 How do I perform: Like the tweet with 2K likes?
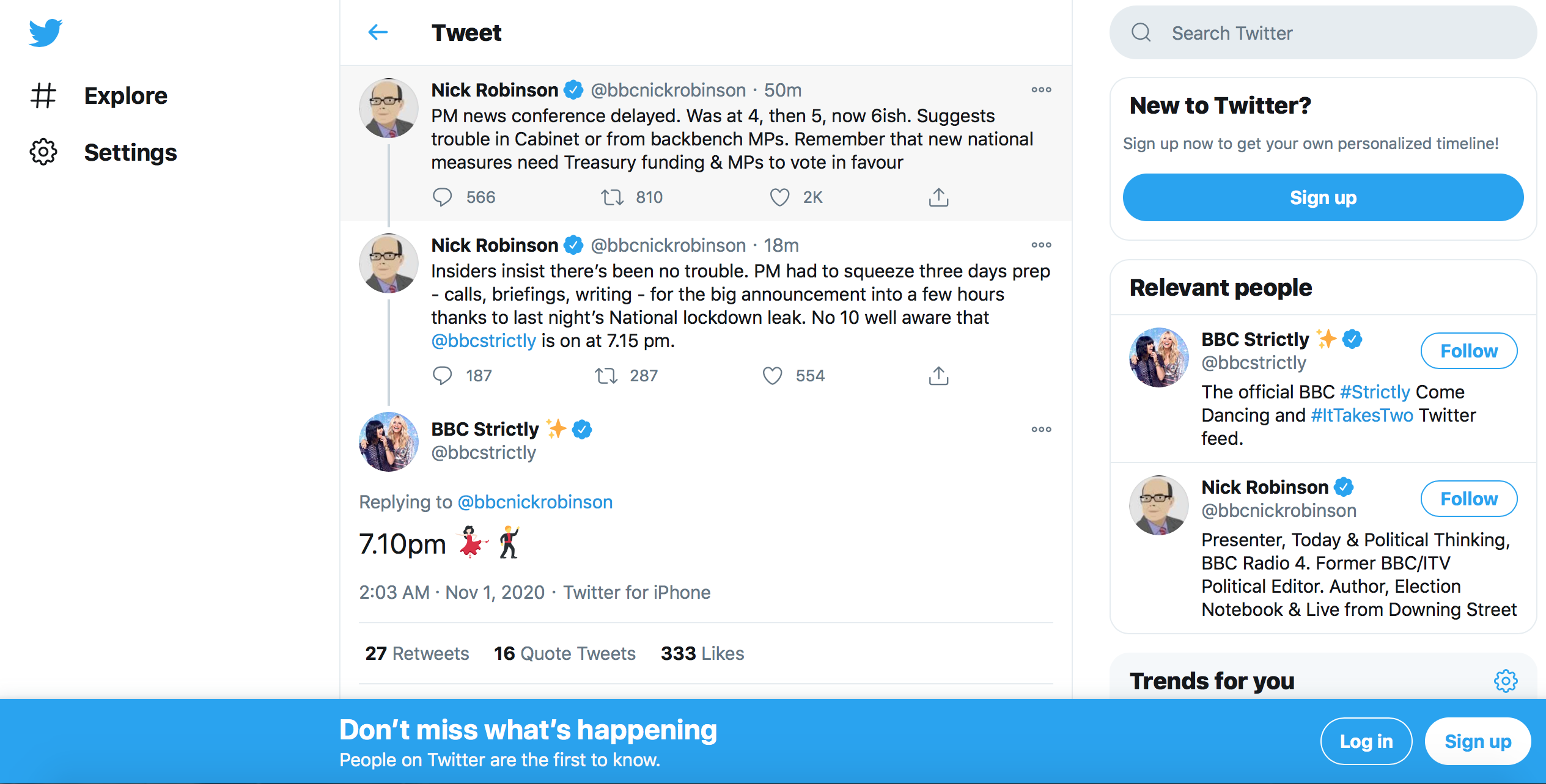tap(779, 197)
